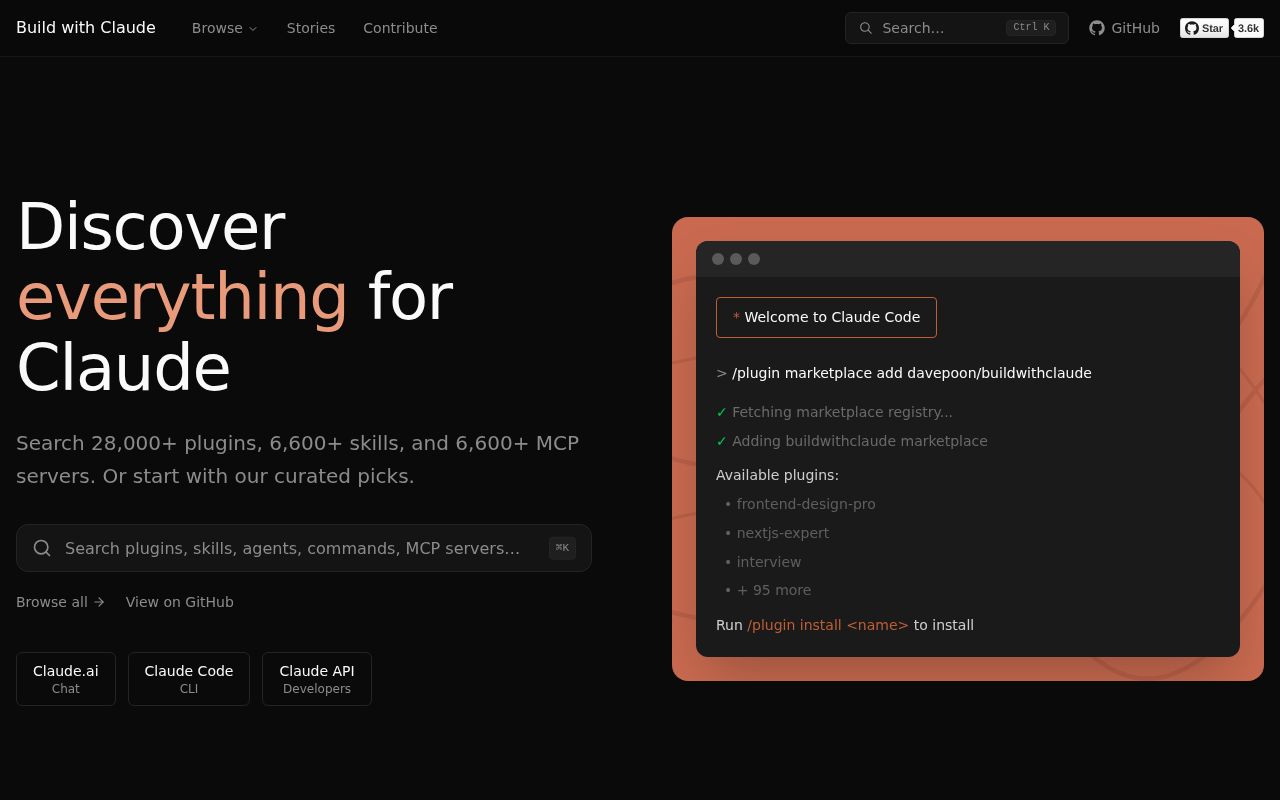Click the /plugin marketplace add command line

click(904, 373)
